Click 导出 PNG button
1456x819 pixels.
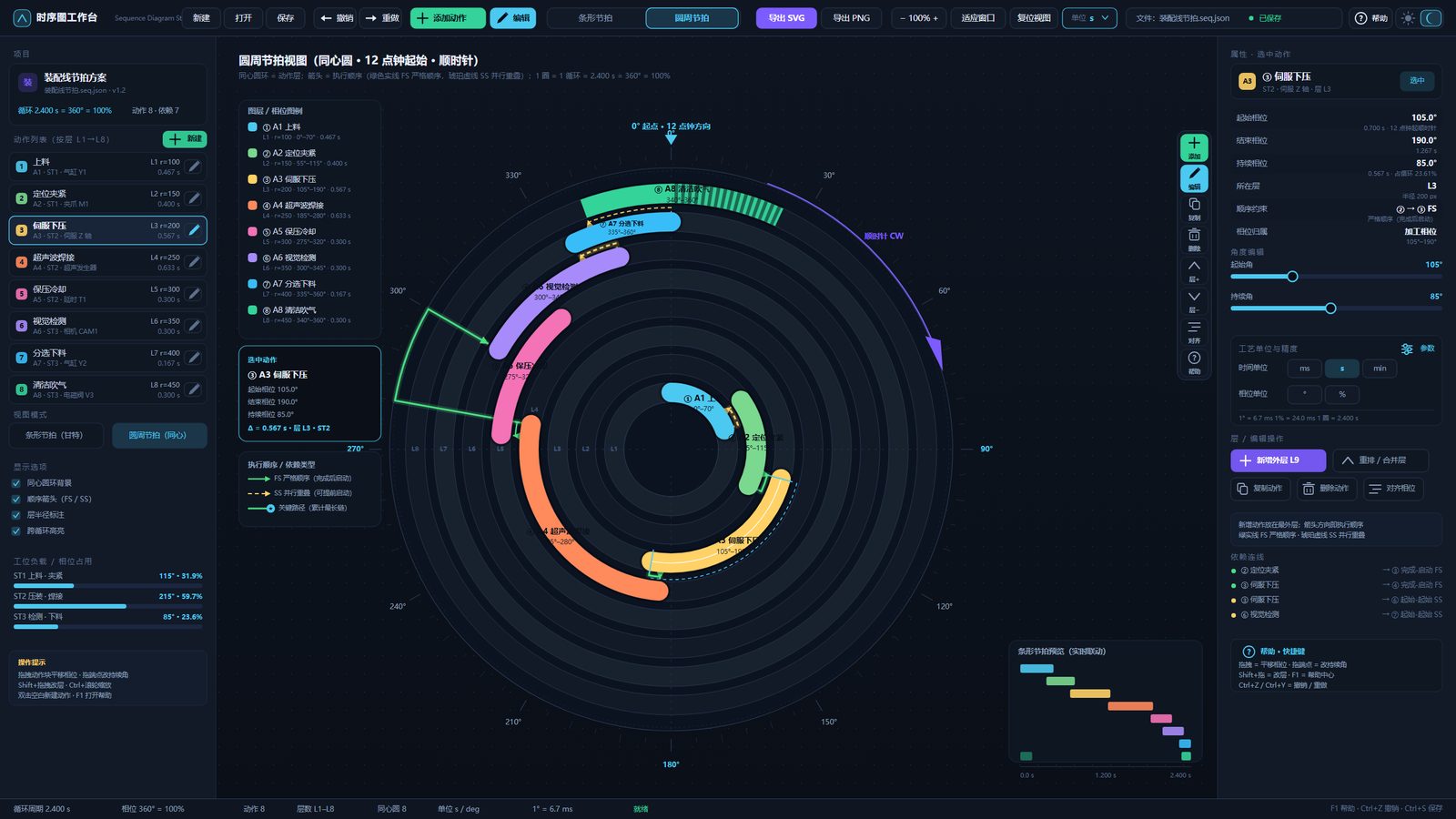(x=852, y=18)
